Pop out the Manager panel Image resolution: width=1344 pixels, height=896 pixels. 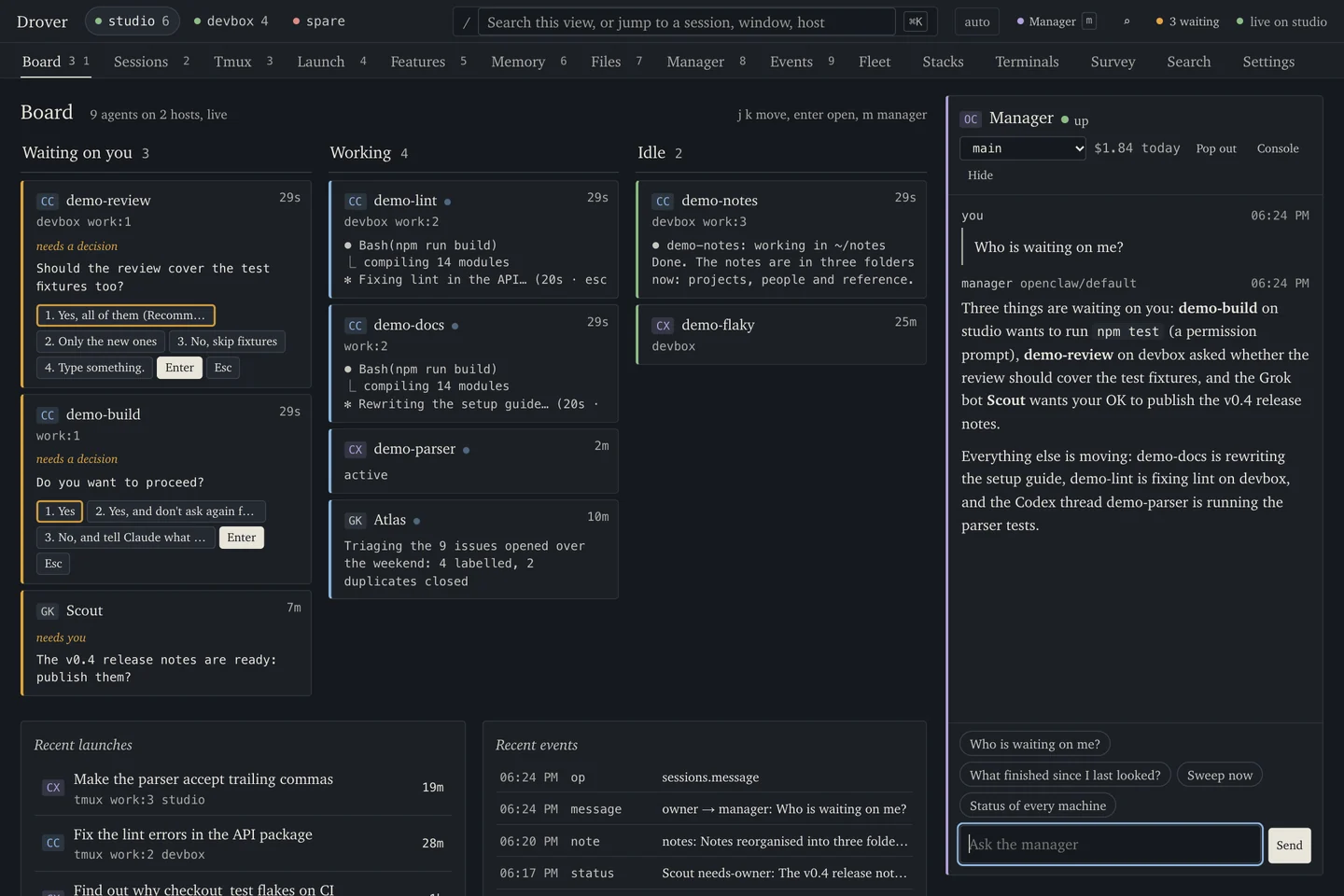(1216, 148)
